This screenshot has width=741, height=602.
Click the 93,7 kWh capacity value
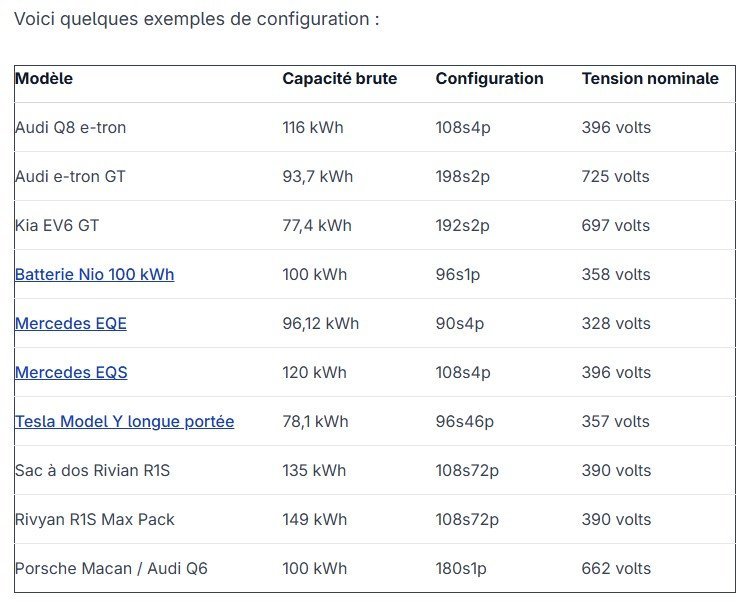[x=317, y=176]
